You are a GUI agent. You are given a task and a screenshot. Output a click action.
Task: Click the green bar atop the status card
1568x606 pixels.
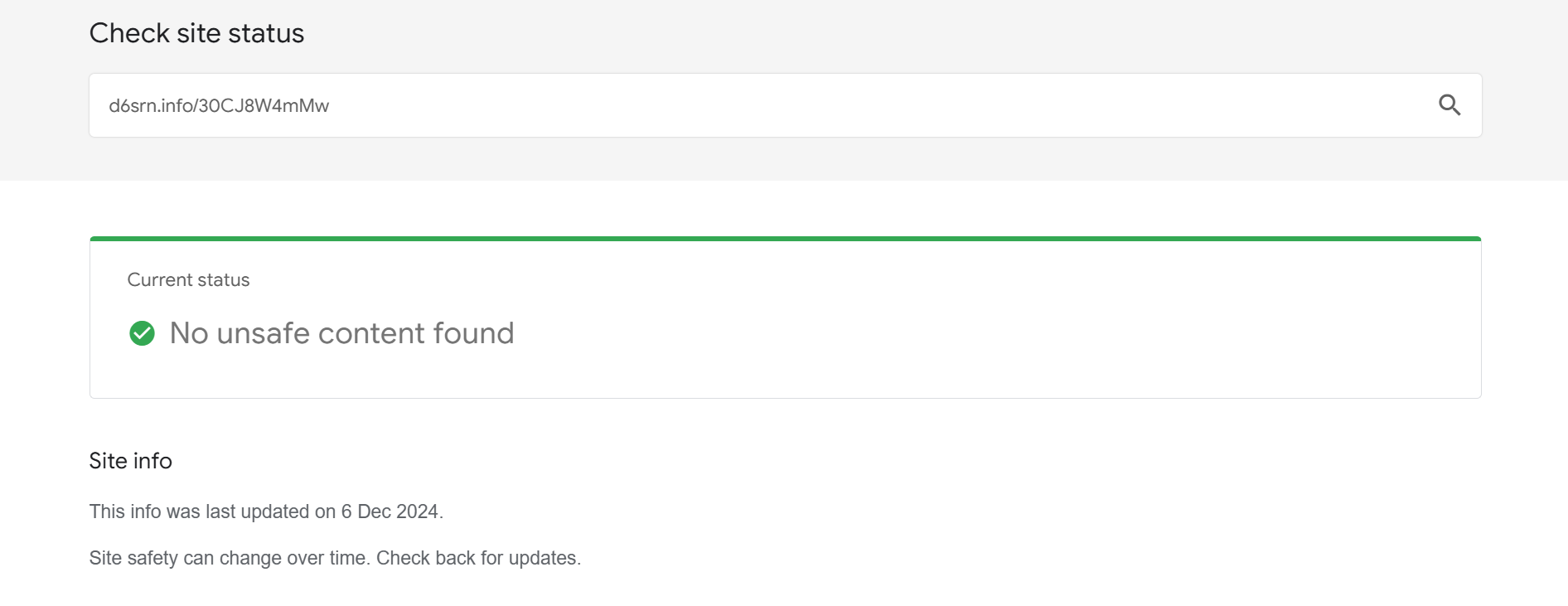pyautogui.click(x=785, y=239)
